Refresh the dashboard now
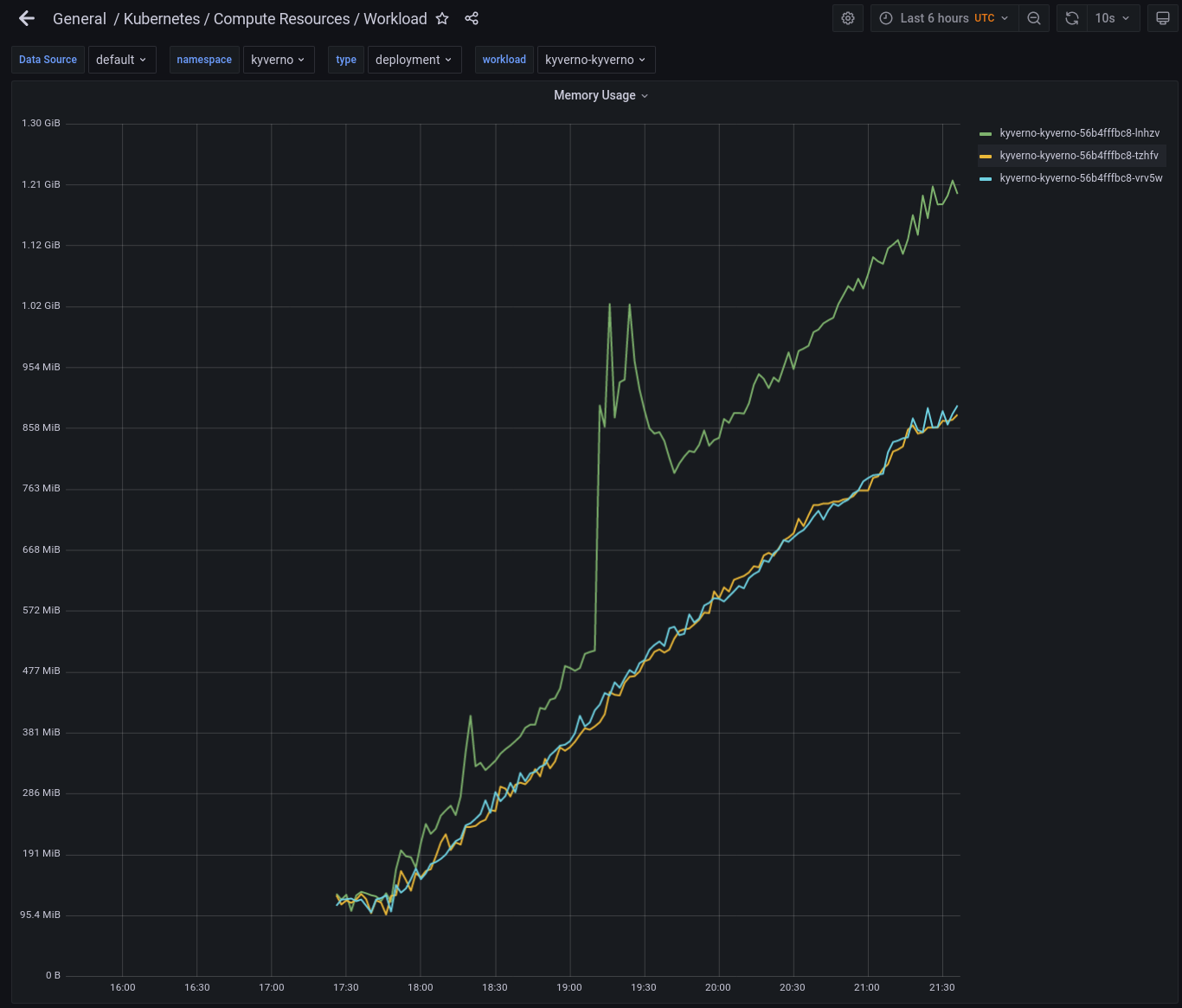1182x1008 pixels. point(1071,18)
